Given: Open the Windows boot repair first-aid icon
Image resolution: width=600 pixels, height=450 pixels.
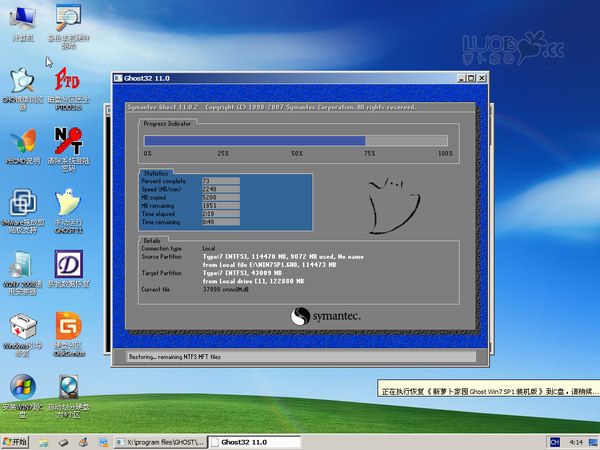Looking at the screenshot, I should (21, 328).
